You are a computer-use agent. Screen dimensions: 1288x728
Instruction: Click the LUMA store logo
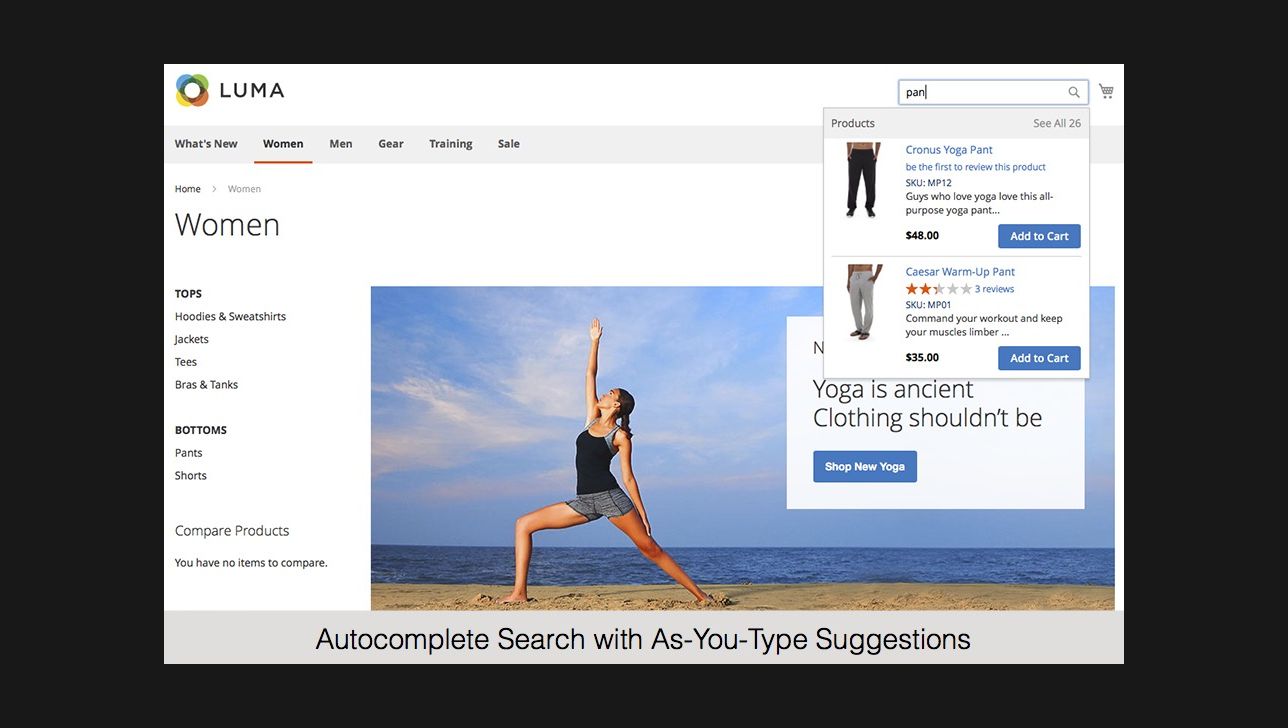(229, 90)
